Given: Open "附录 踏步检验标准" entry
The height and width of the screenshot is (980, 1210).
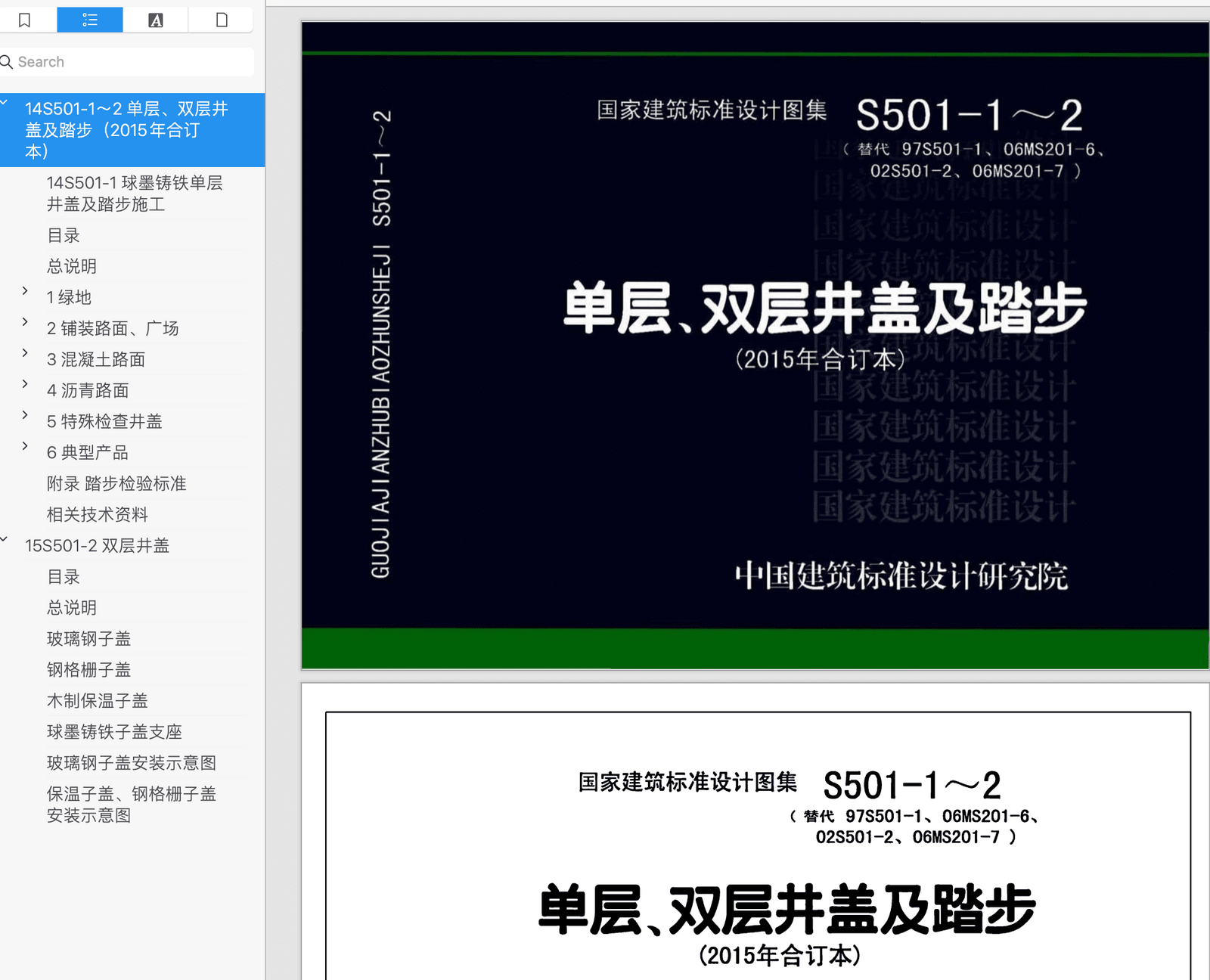Looking at the screenshot, I should pyautogui.click(x=116, y=484).
